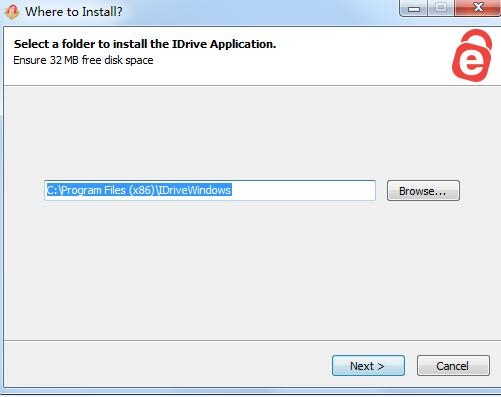
Task: Click the 'Where to Install?' window title
Action: point(74,12)
